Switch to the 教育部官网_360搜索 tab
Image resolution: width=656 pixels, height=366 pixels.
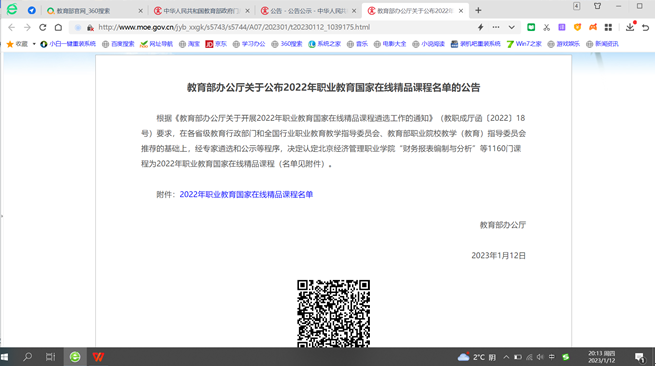pos(95,11)
